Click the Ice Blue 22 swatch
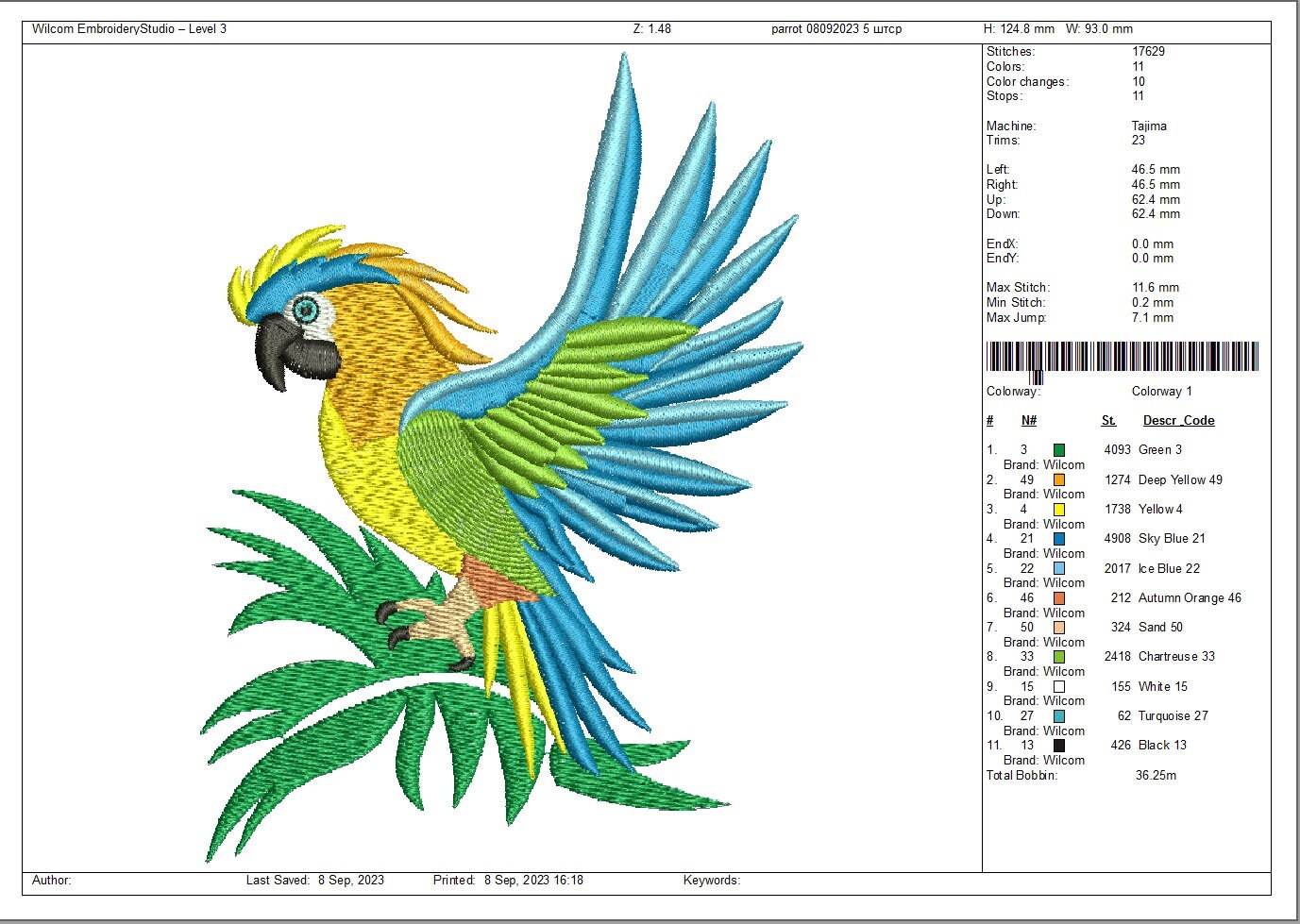The width and height of the screenshot is (1300, 924). point(1061,568)
